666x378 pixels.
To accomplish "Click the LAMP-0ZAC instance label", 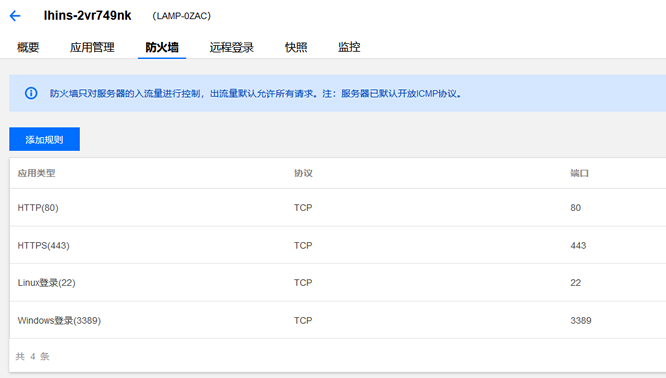I will 181,16.
